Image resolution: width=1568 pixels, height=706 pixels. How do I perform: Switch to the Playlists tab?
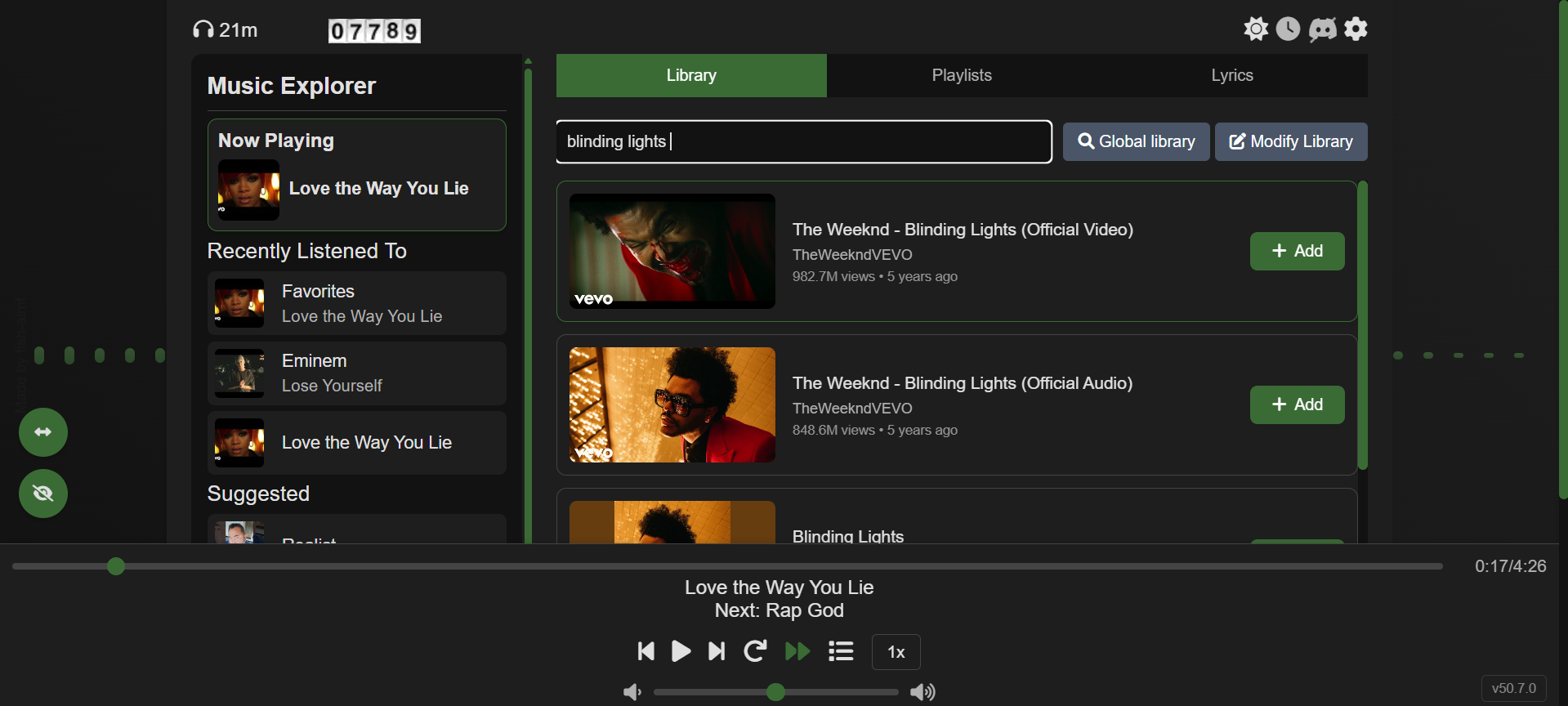pos(962,75)
